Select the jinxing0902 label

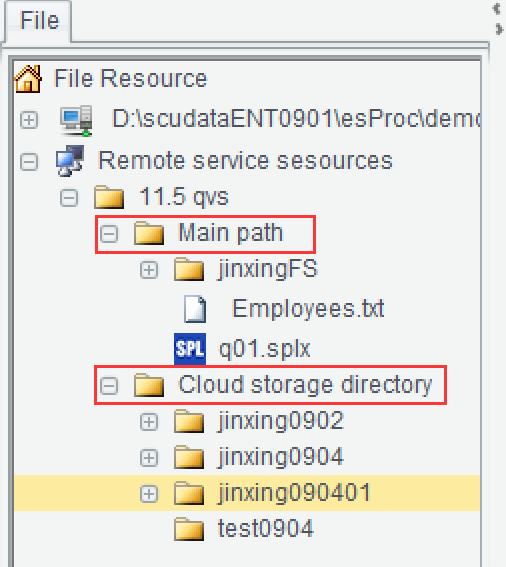(281, 421)
